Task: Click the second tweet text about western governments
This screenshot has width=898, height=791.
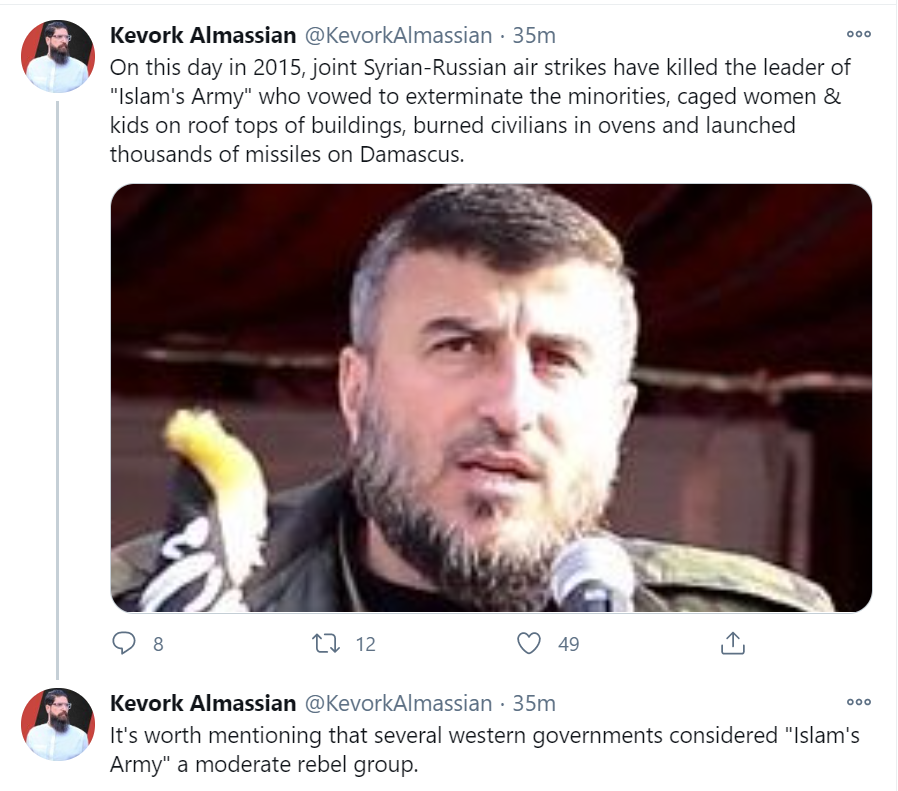Action: tap(485, 750)
